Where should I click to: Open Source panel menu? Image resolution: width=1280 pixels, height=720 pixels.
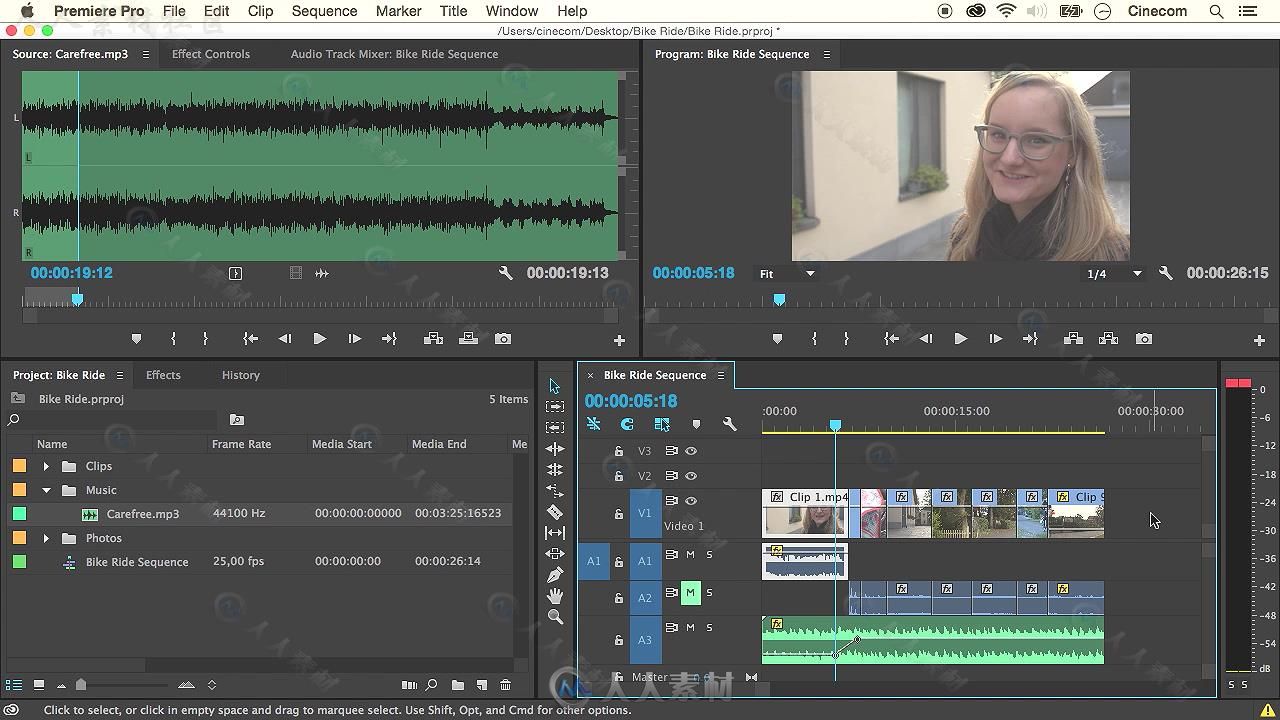click(x=145, y=54)
